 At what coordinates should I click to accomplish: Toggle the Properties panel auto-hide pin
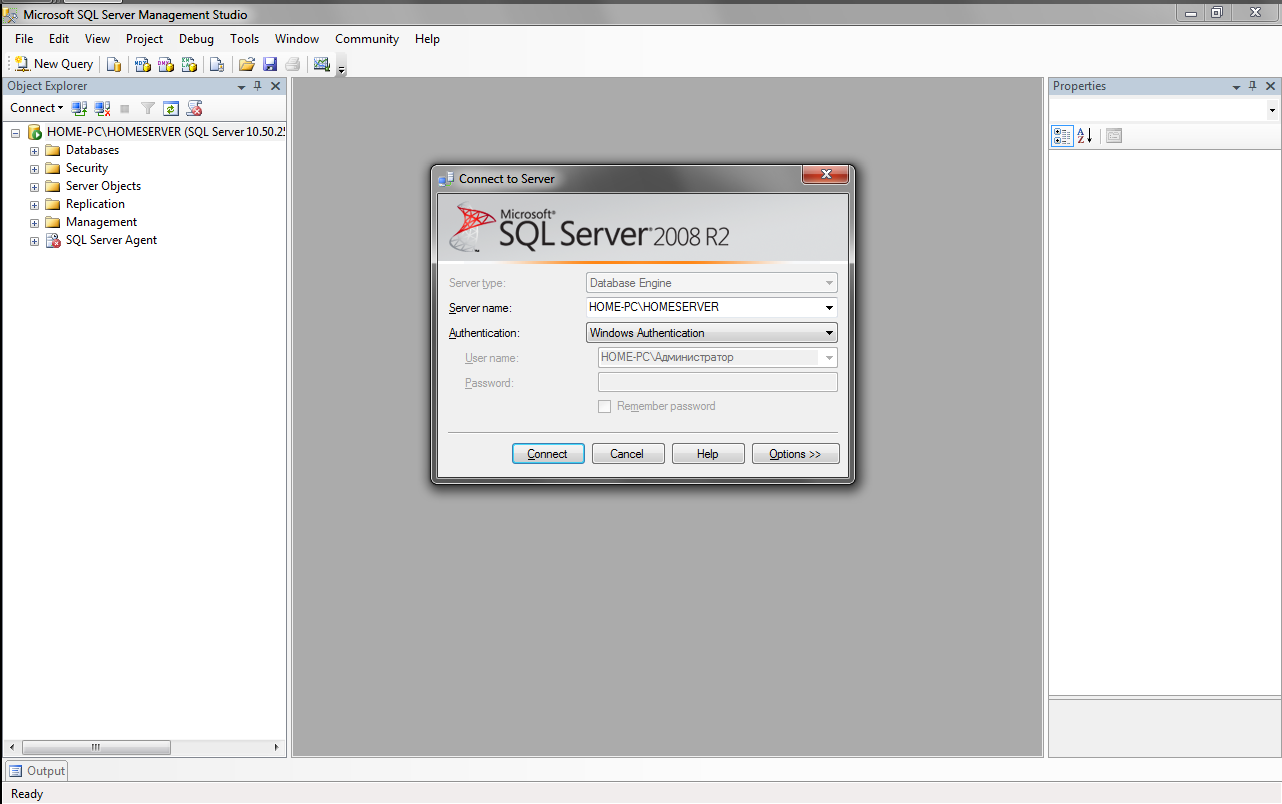1253,86
